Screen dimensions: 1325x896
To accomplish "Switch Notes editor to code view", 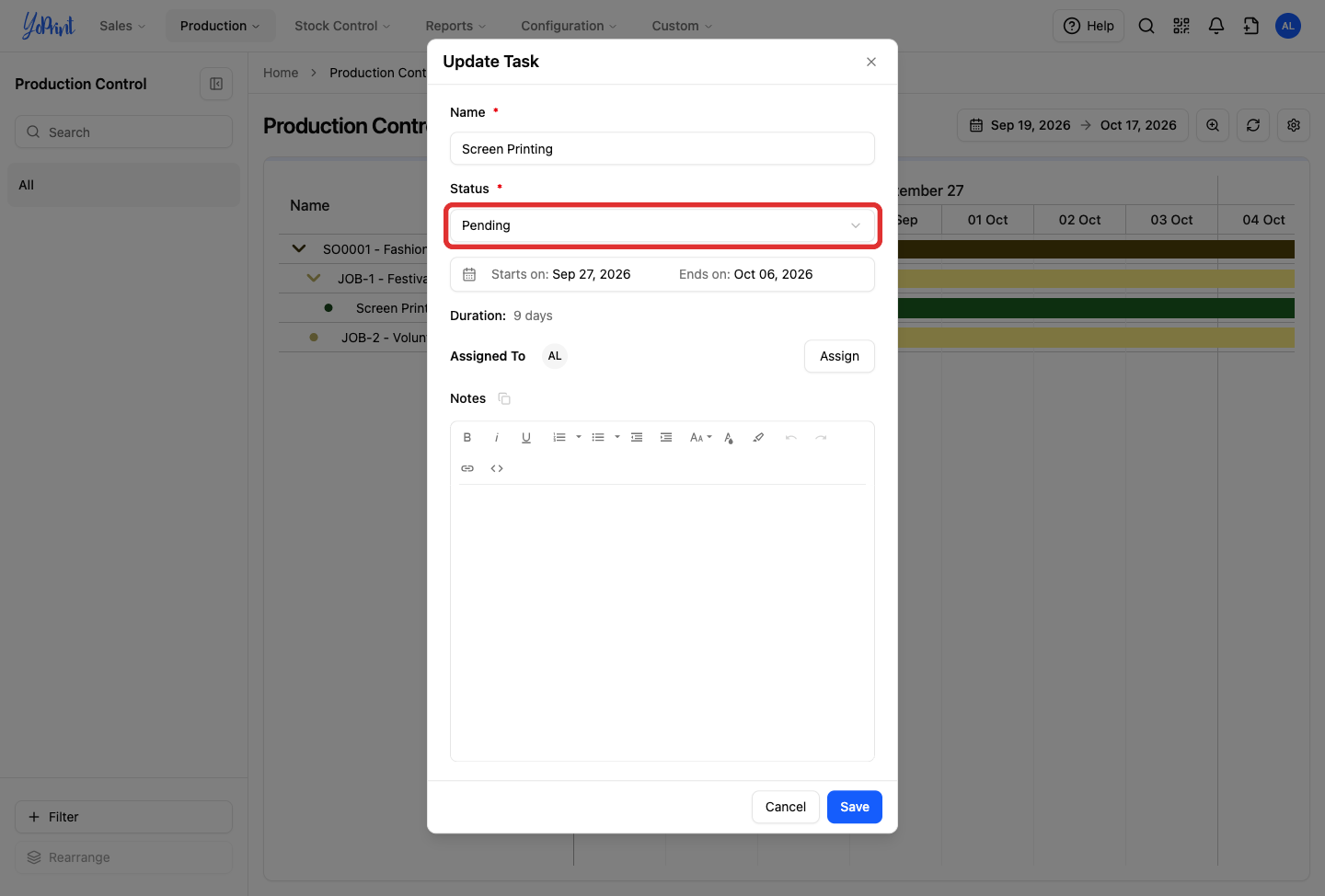I will point(497,469).
